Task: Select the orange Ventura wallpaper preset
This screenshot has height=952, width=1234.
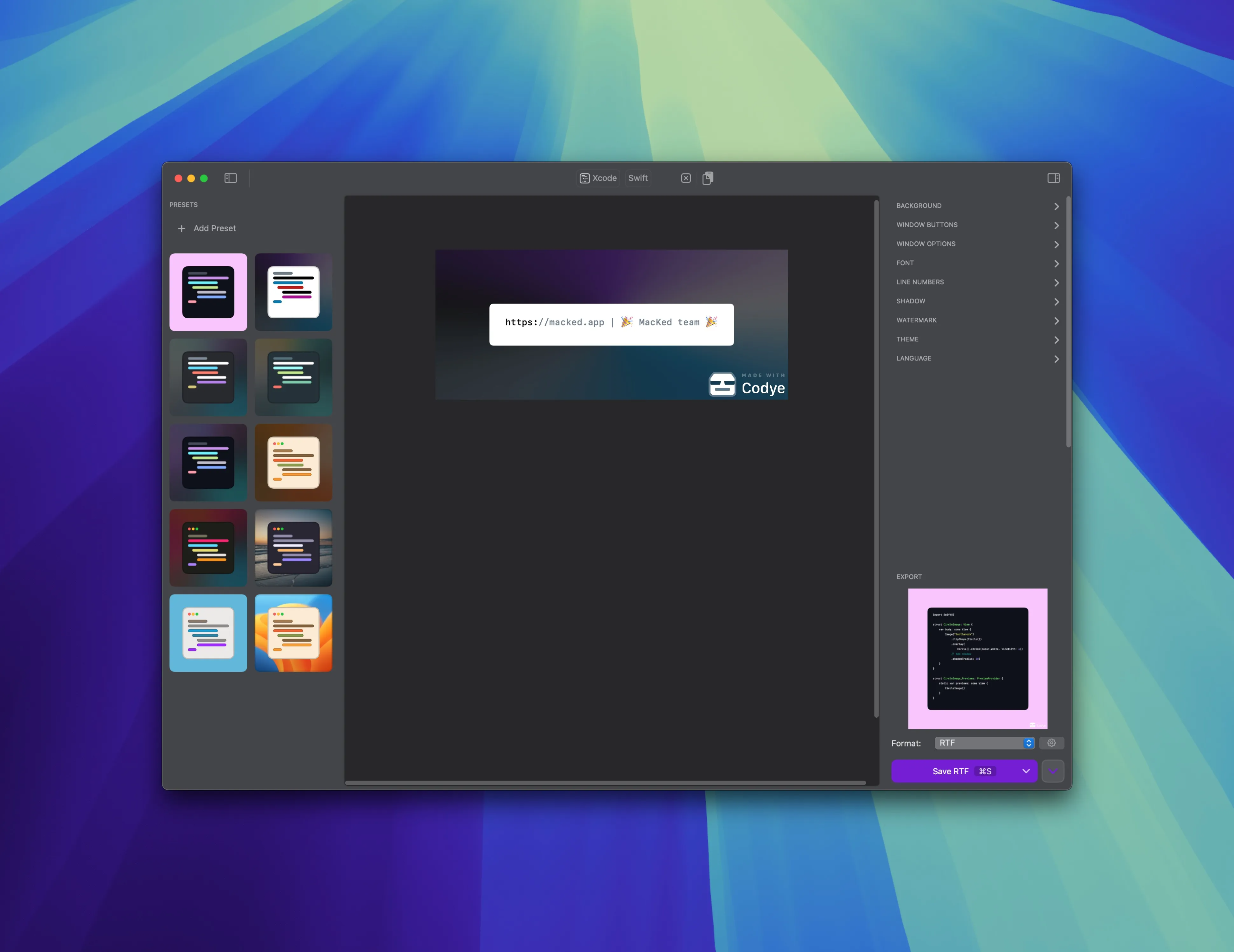Action: 293,633
